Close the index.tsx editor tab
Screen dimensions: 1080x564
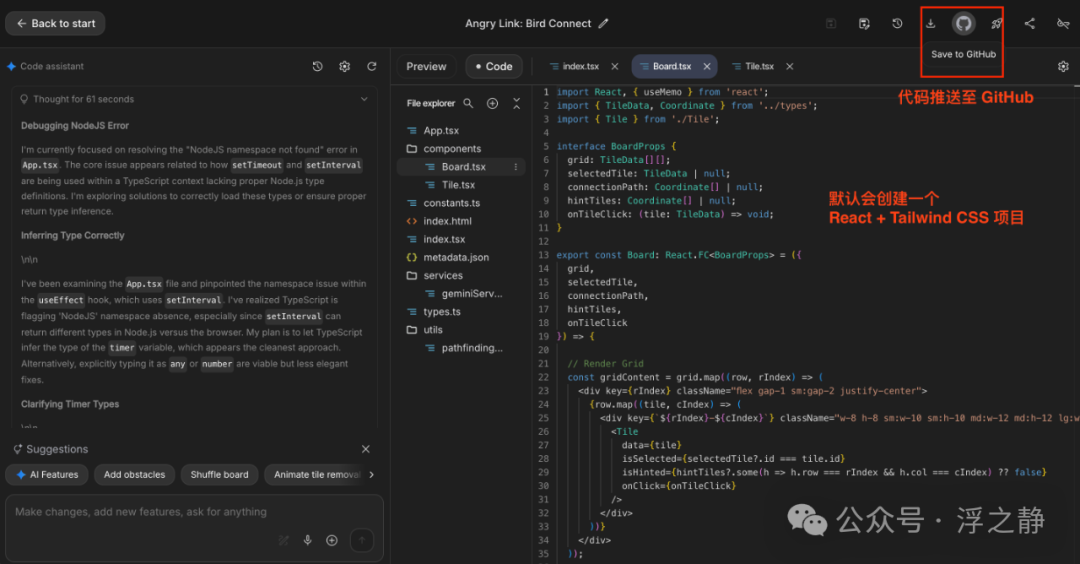click(x=614, y=66)
